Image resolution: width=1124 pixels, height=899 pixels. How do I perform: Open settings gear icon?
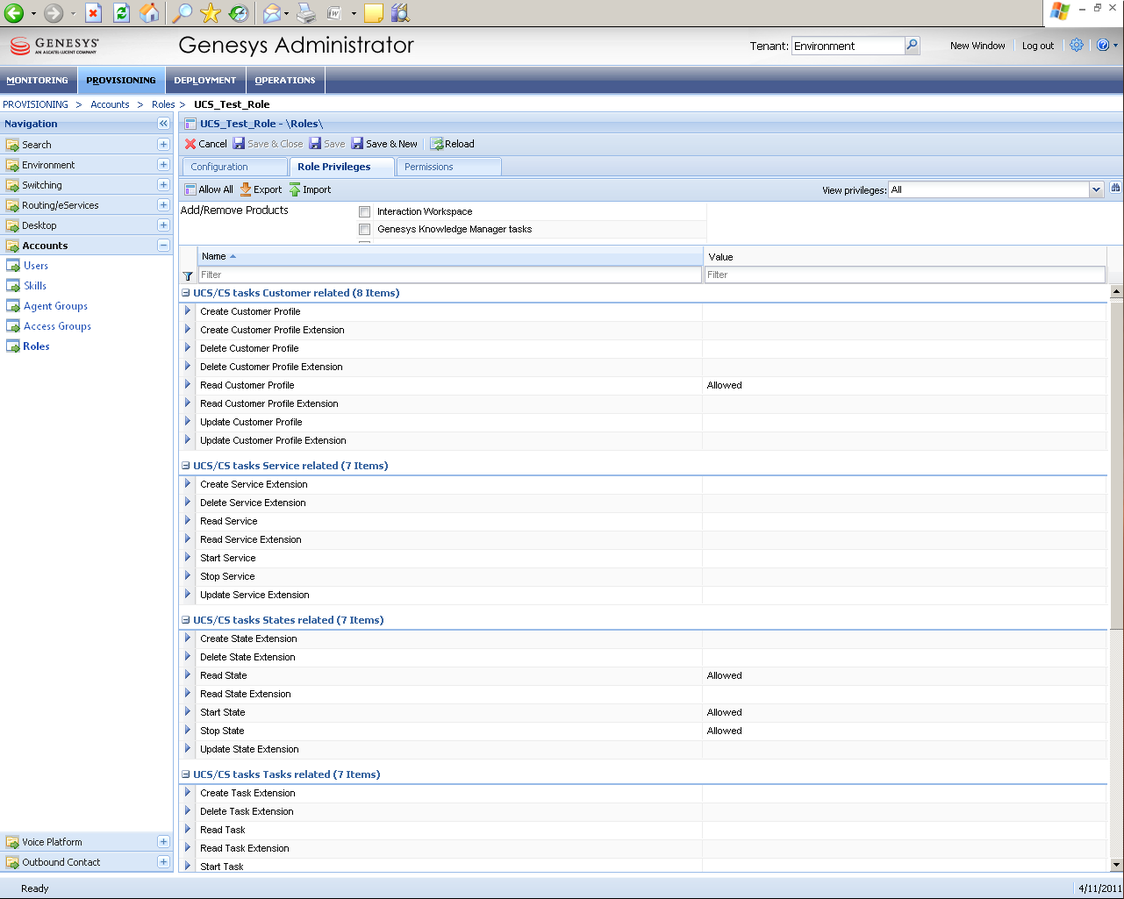(1076, 45)
